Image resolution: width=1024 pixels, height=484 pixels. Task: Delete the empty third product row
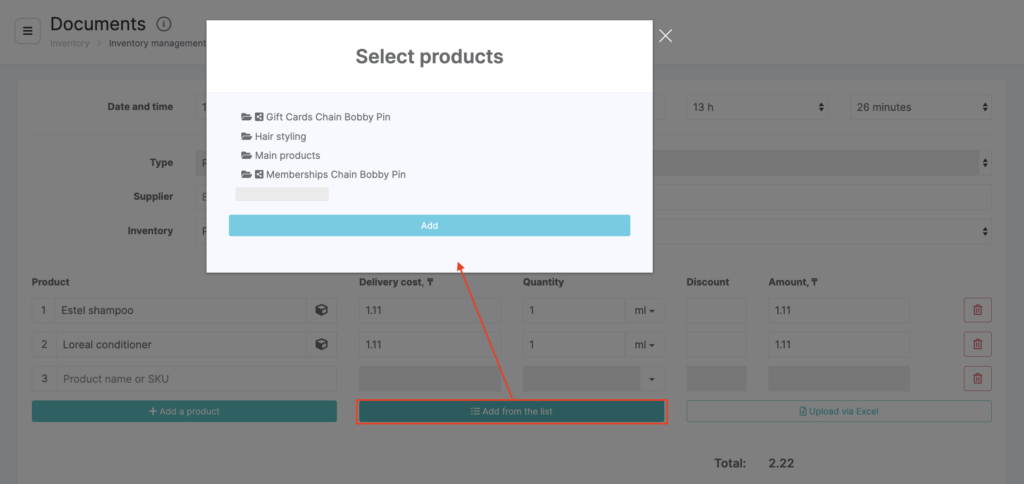pos(977,379)
